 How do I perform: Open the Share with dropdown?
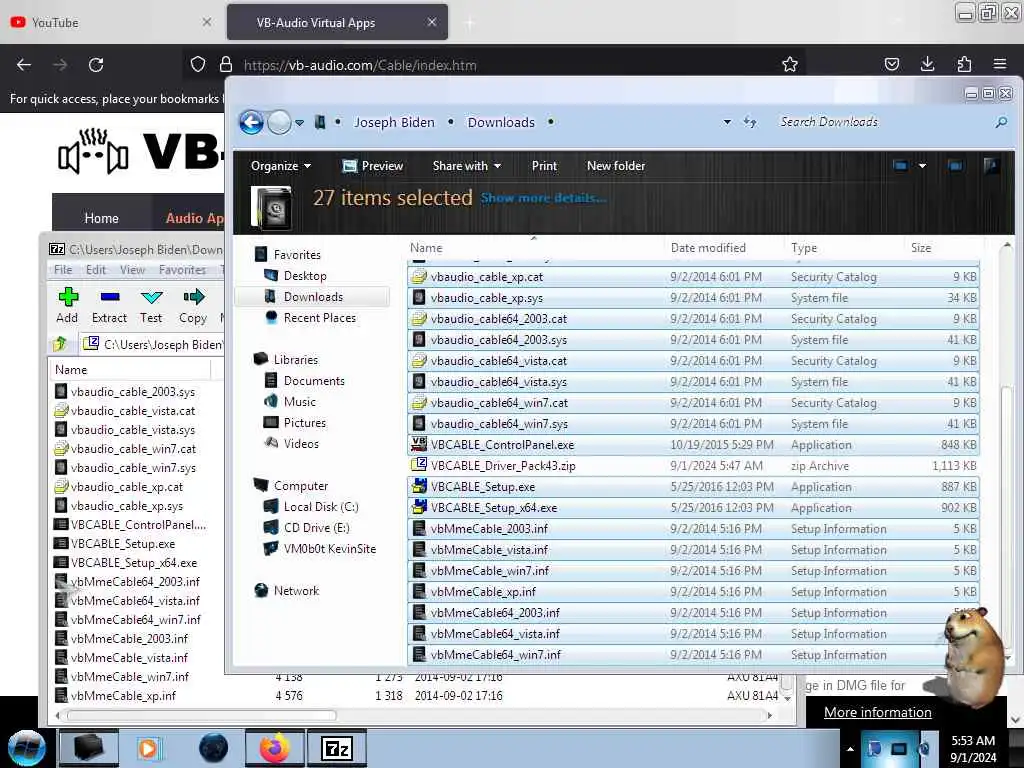coord(467,166)
